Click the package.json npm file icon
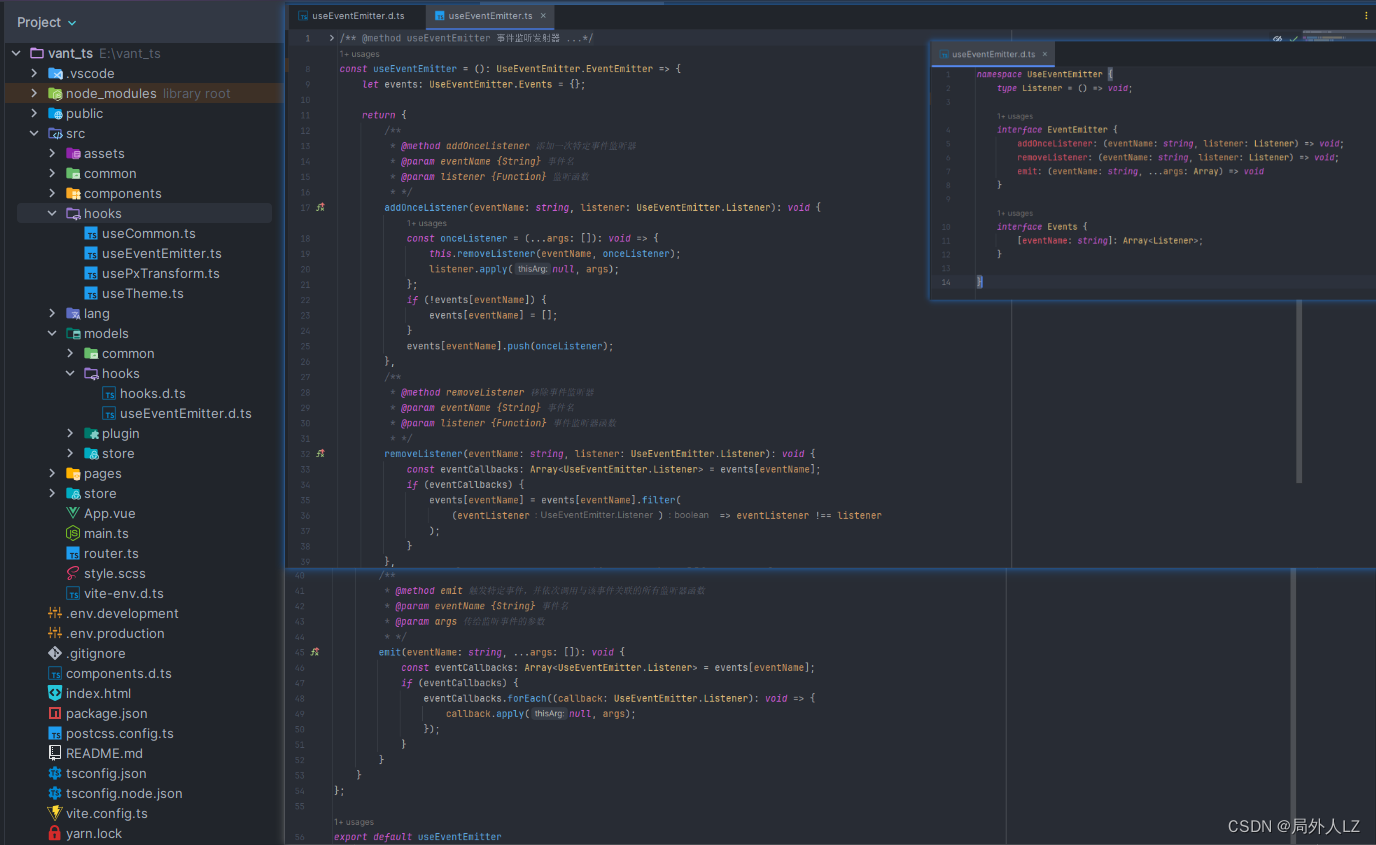The width and height of the screenshot is (1376, 845). (x=55, y=713)
